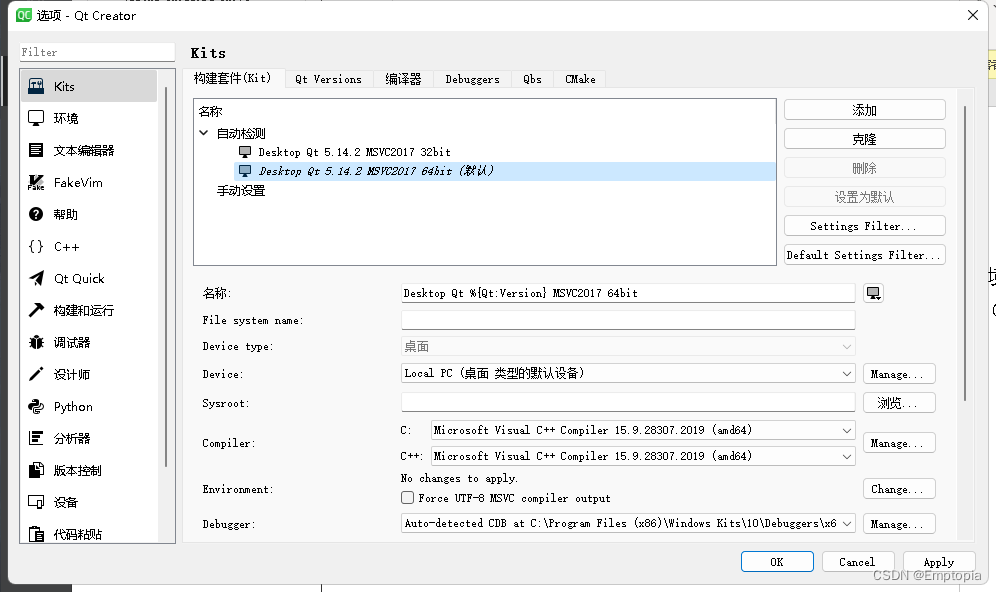Viewport: 996px width, 592px height.
Task: Switch to the CMake tab
Action: 580,79
